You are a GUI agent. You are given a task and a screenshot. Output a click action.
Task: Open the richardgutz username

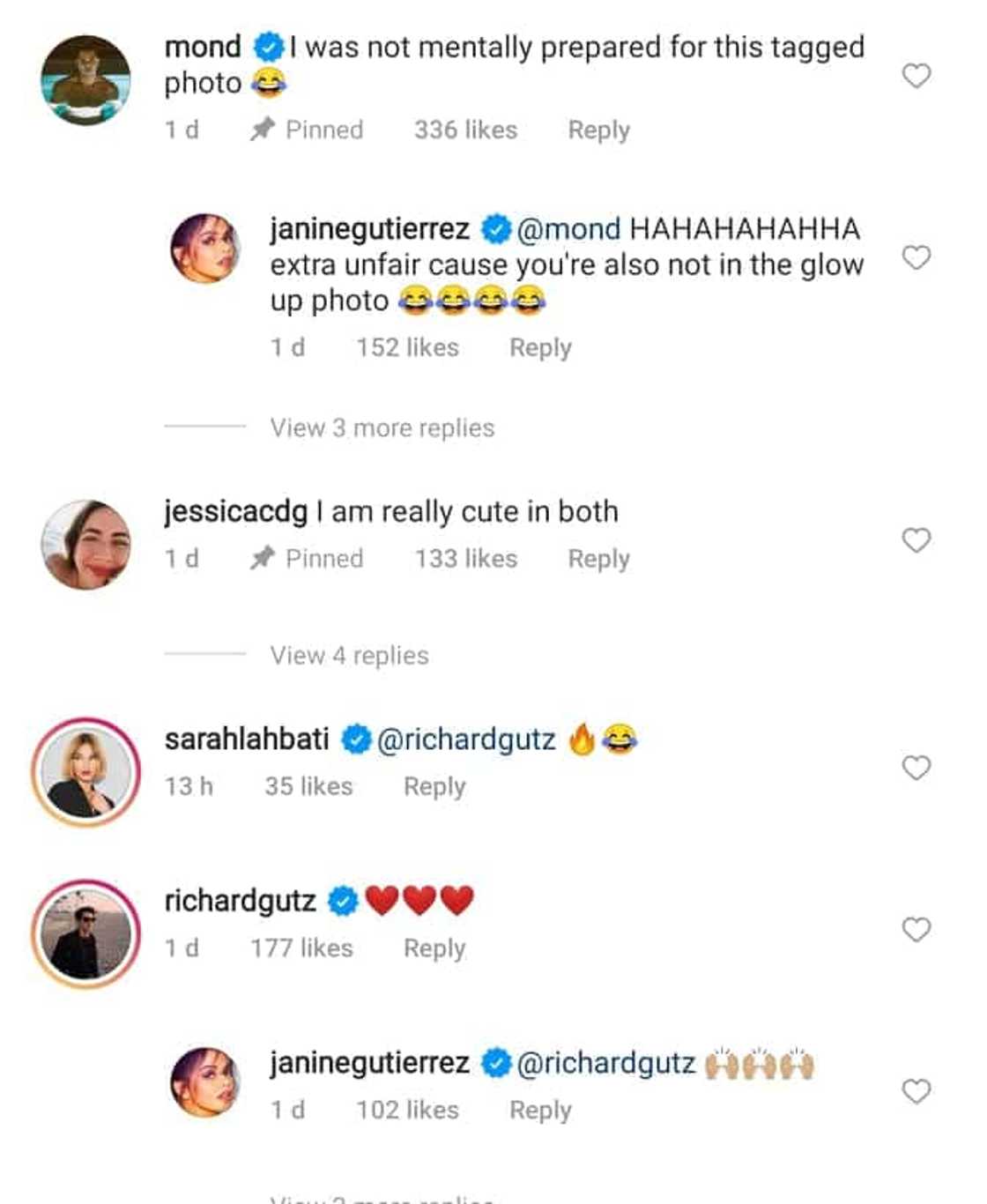tap(240, 901)
